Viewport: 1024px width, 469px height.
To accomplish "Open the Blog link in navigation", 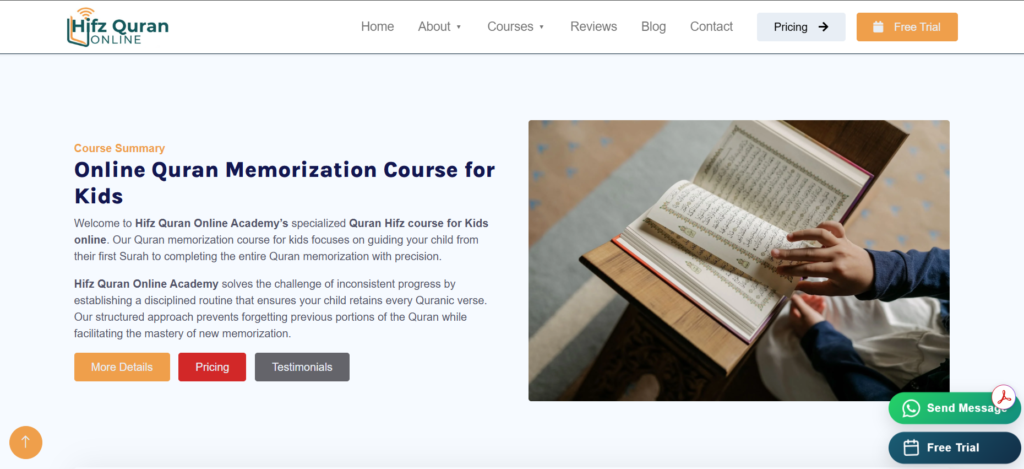I will tap(654, 27).
